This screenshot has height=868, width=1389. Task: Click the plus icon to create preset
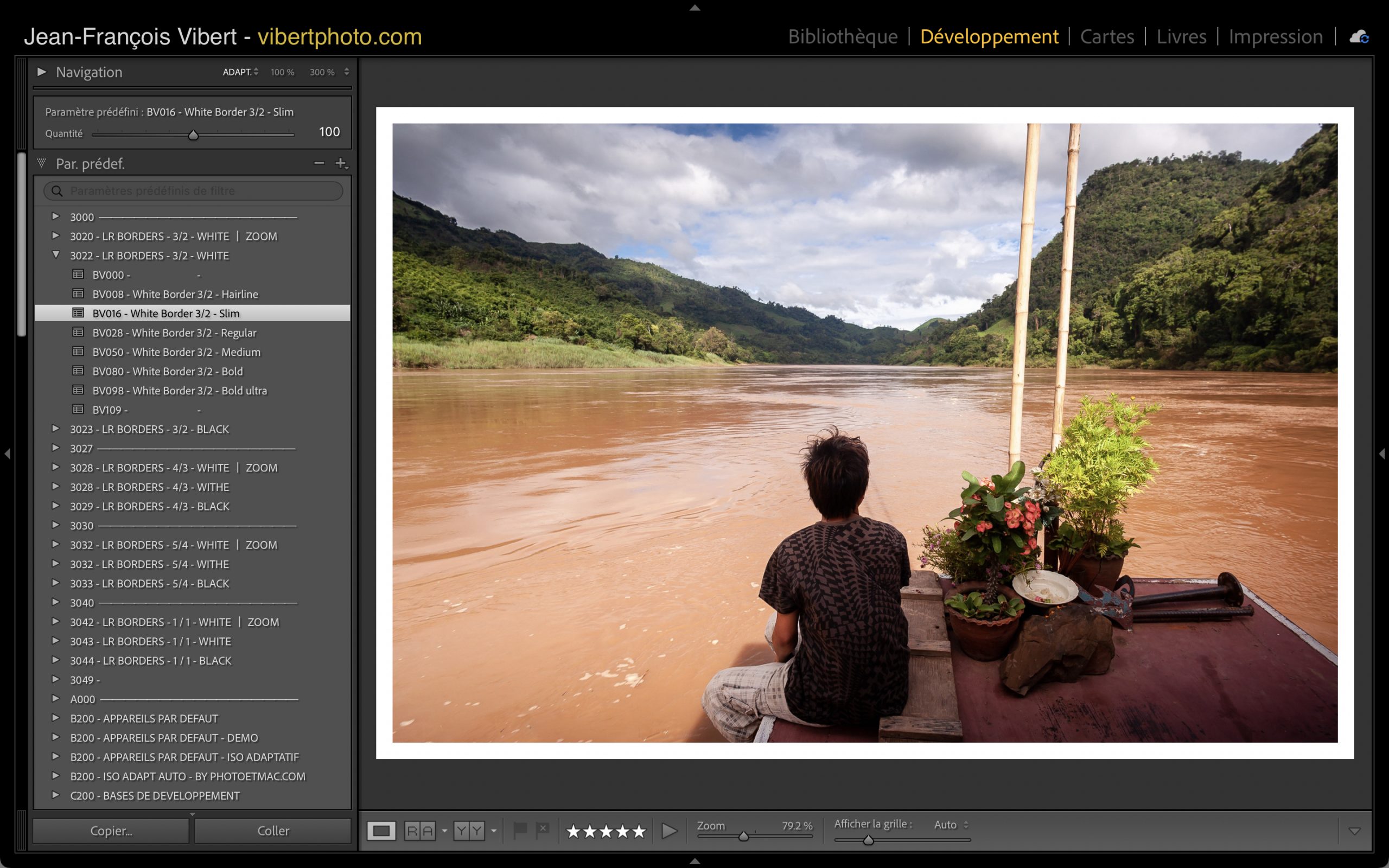[x=341, y=164]
